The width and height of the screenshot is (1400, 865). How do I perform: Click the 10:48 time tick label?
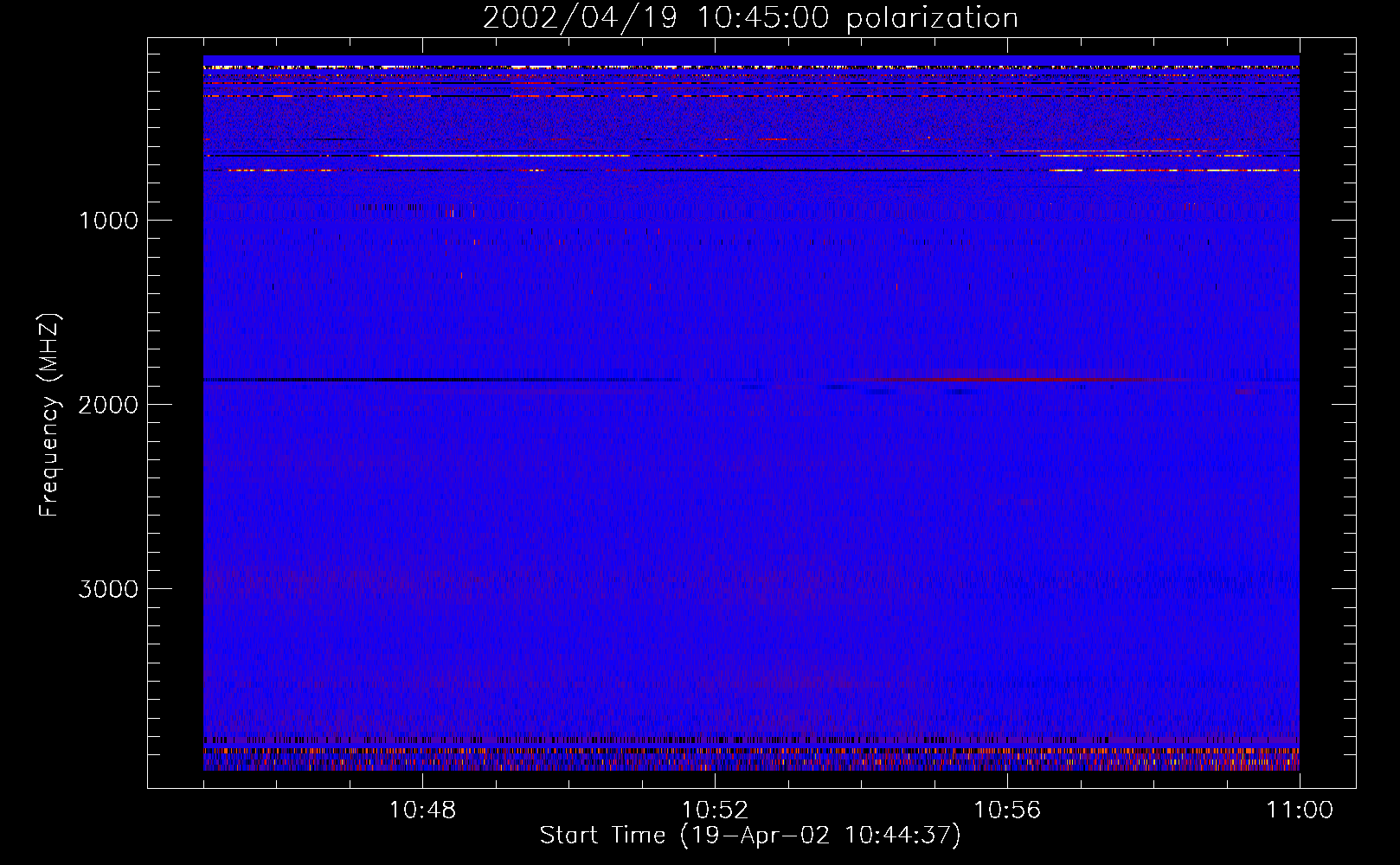423,811
